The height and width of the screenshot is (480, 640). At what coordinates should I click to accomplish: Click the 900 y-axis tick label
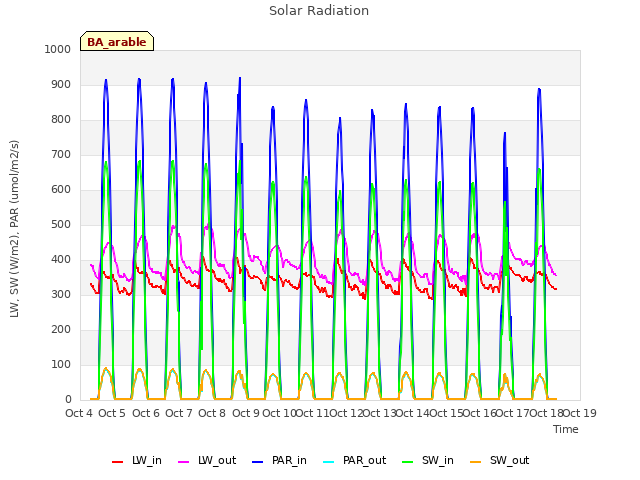pyautogui.click(x=61, y=84)
